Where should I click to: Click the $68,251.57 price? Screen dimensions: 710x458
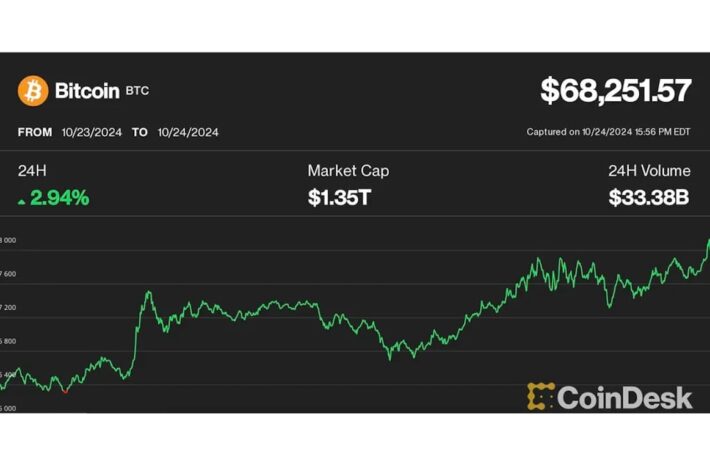tap(615, 91)
